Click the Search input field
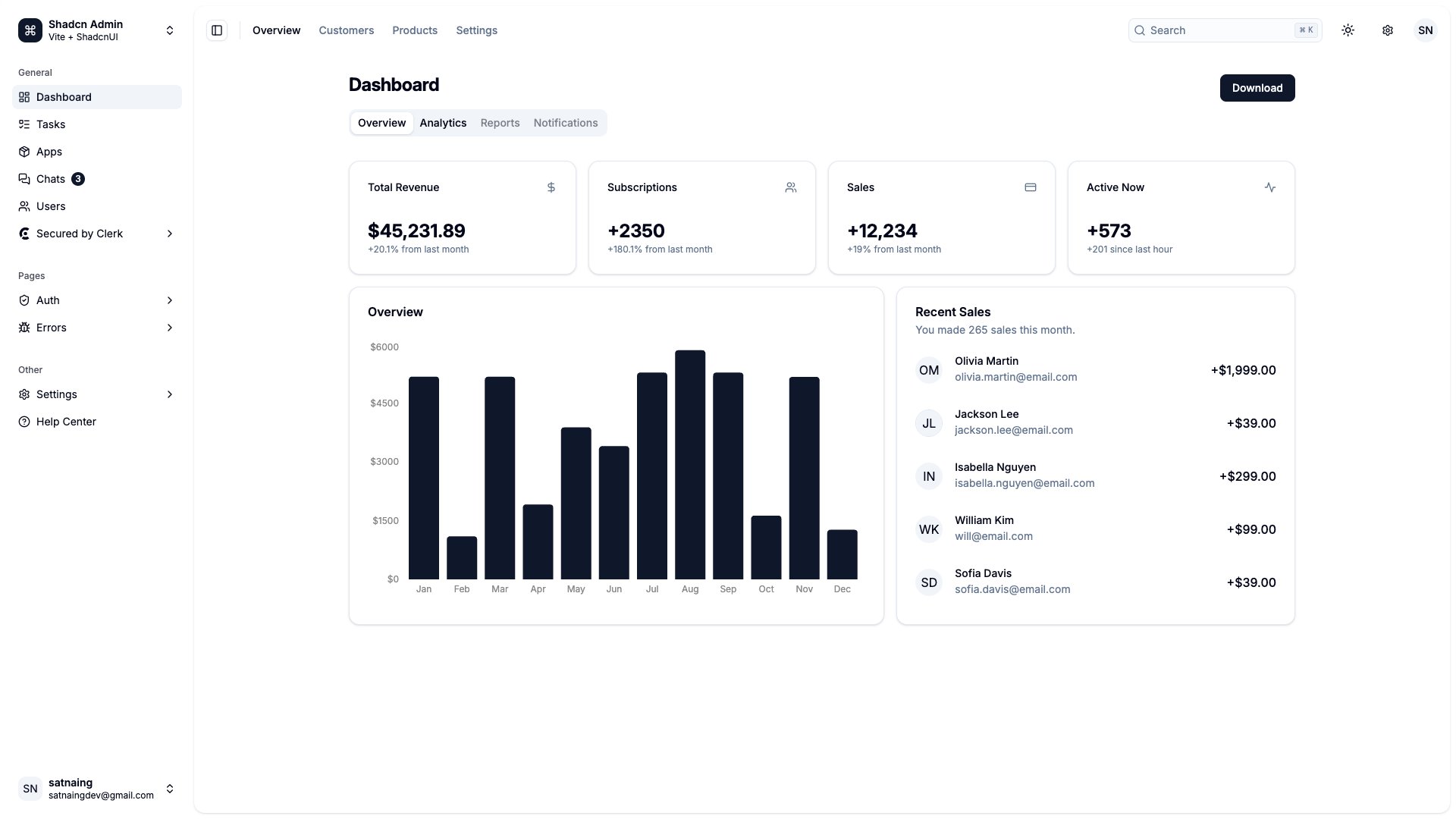 click(x=1213, y=30)
